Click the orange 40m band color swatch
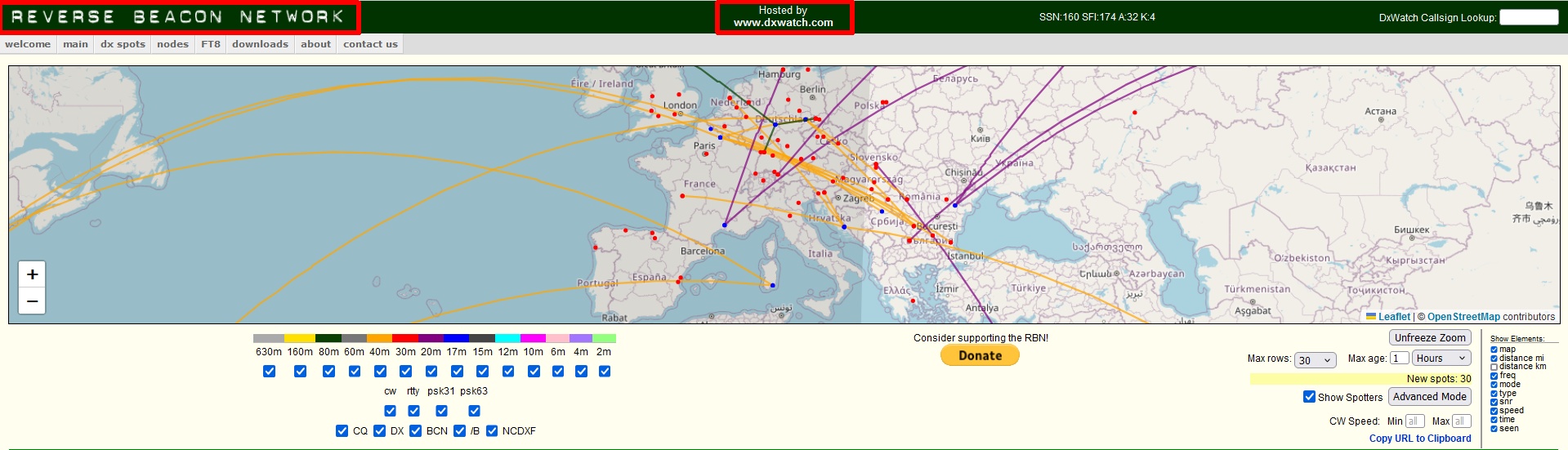Viewport: 1568px width, 450px height. 379,338
